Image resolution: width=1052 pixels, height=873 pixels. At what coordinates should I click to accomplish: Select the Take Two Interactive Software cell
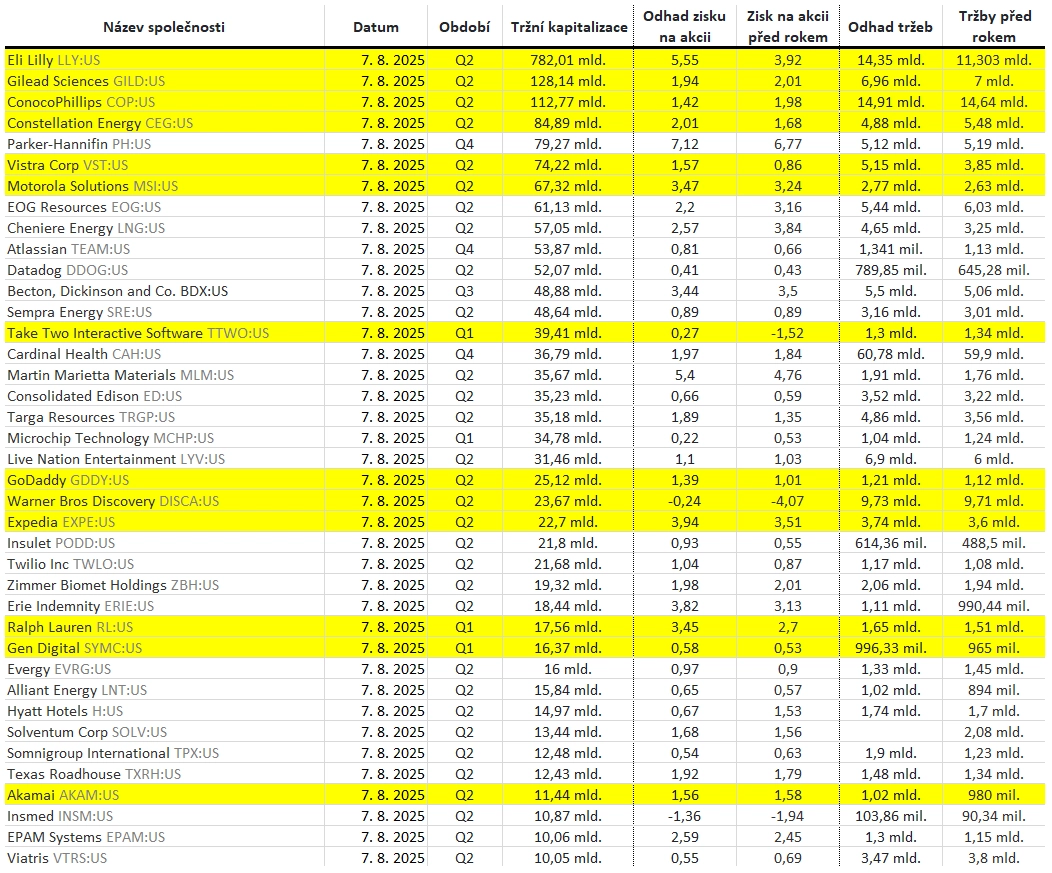(x=164, y=333)
